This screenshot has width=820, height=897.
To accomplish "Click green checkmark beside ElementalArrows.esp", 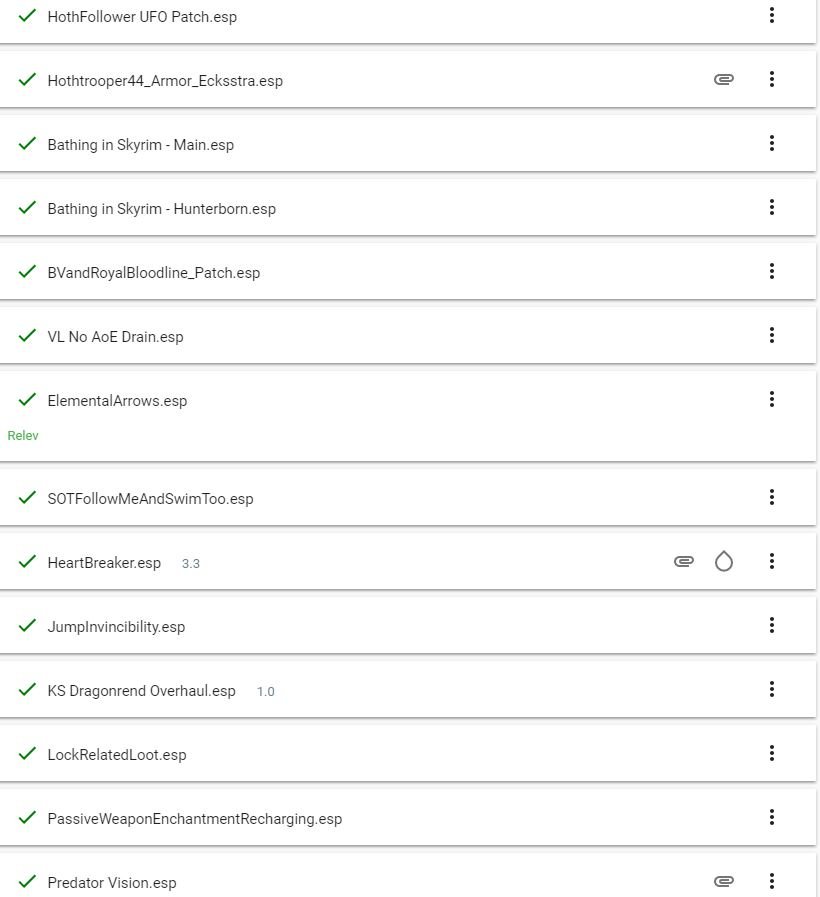I will (27, 400).
